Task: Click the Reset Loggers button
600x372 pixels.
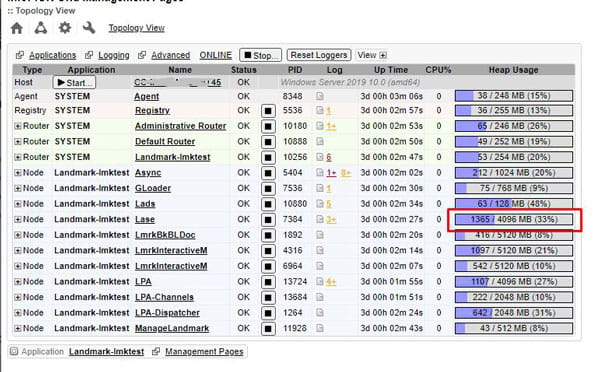Action: [319, 55]
